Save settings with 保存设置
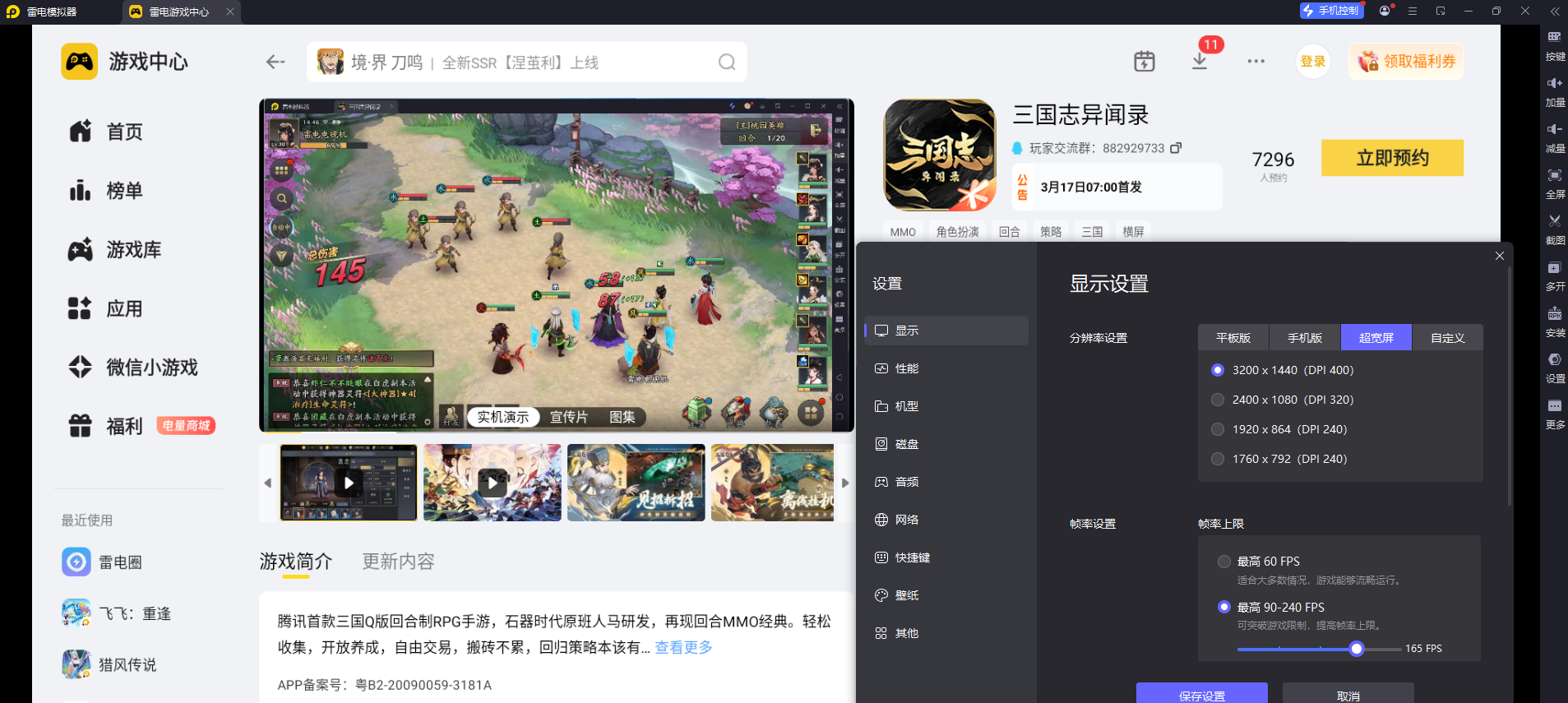The width and height of the screenshot is (1568, 703). 1202,693
